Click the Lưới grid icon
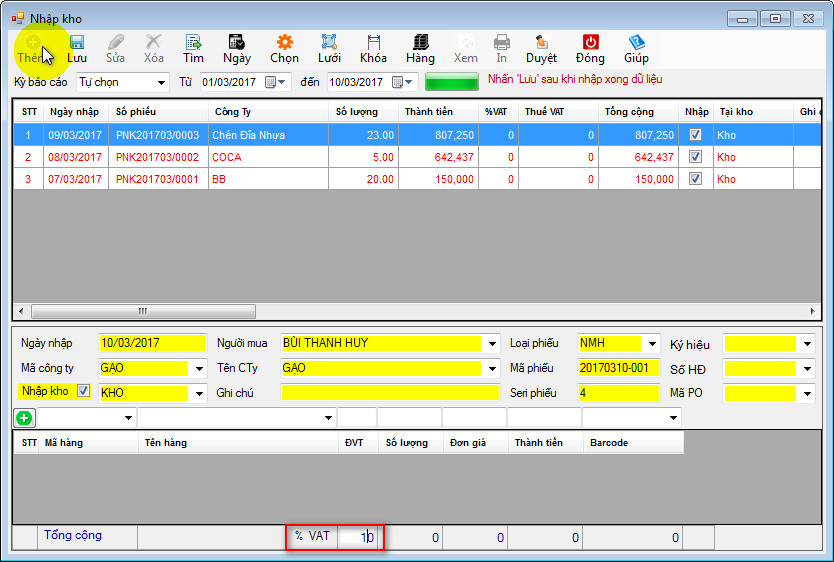This screenshot has height=562, width=834. [x=329, y=42]
